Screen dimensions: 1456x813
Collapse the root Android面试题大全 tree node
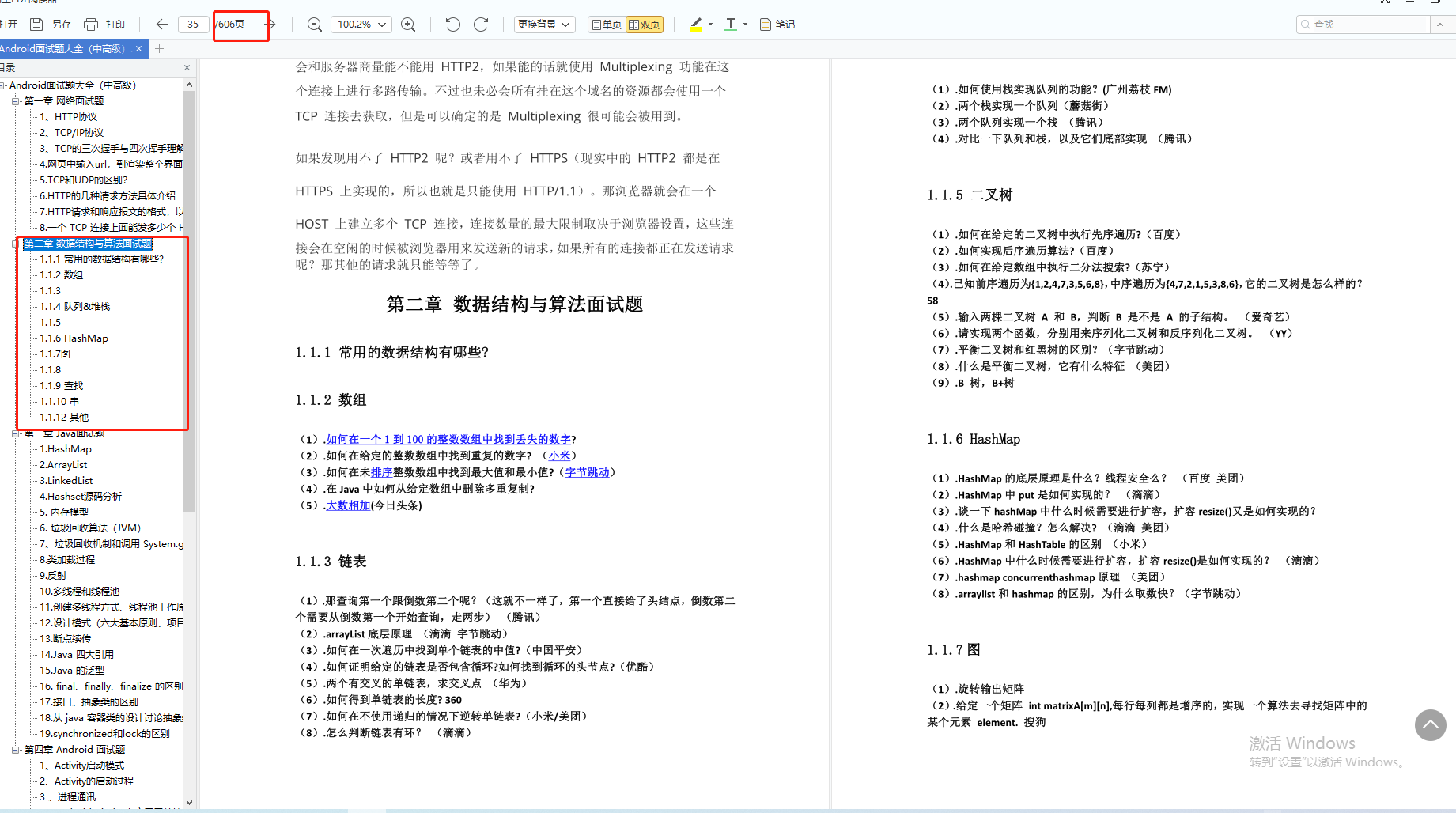pos(3,85)
